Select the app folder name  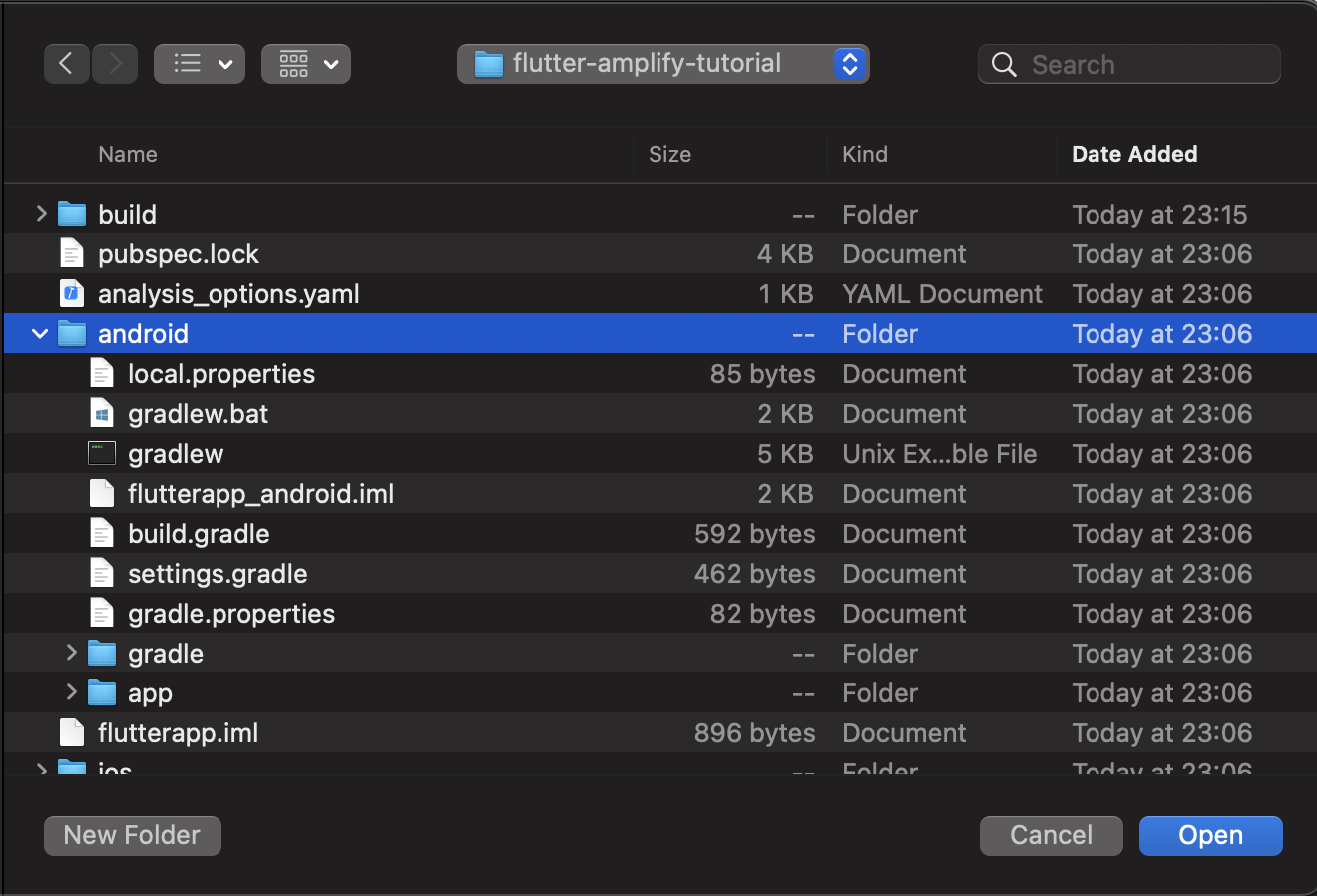coord(150,692)
